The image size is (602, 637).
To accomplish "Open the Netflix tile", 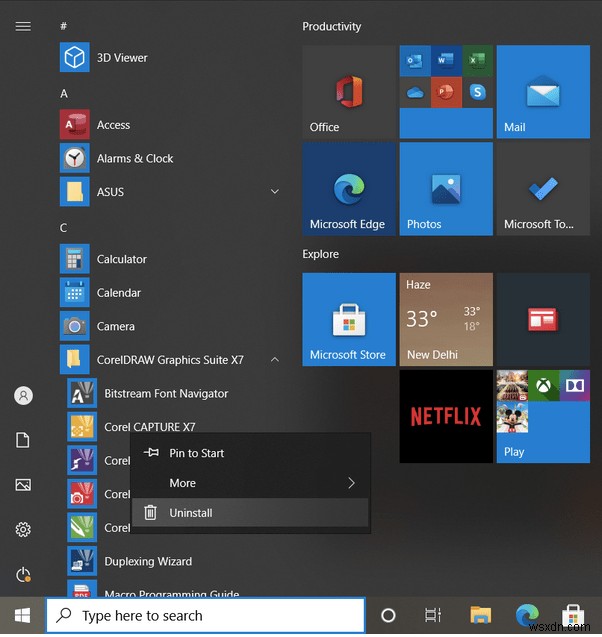I will pos(446,416).
